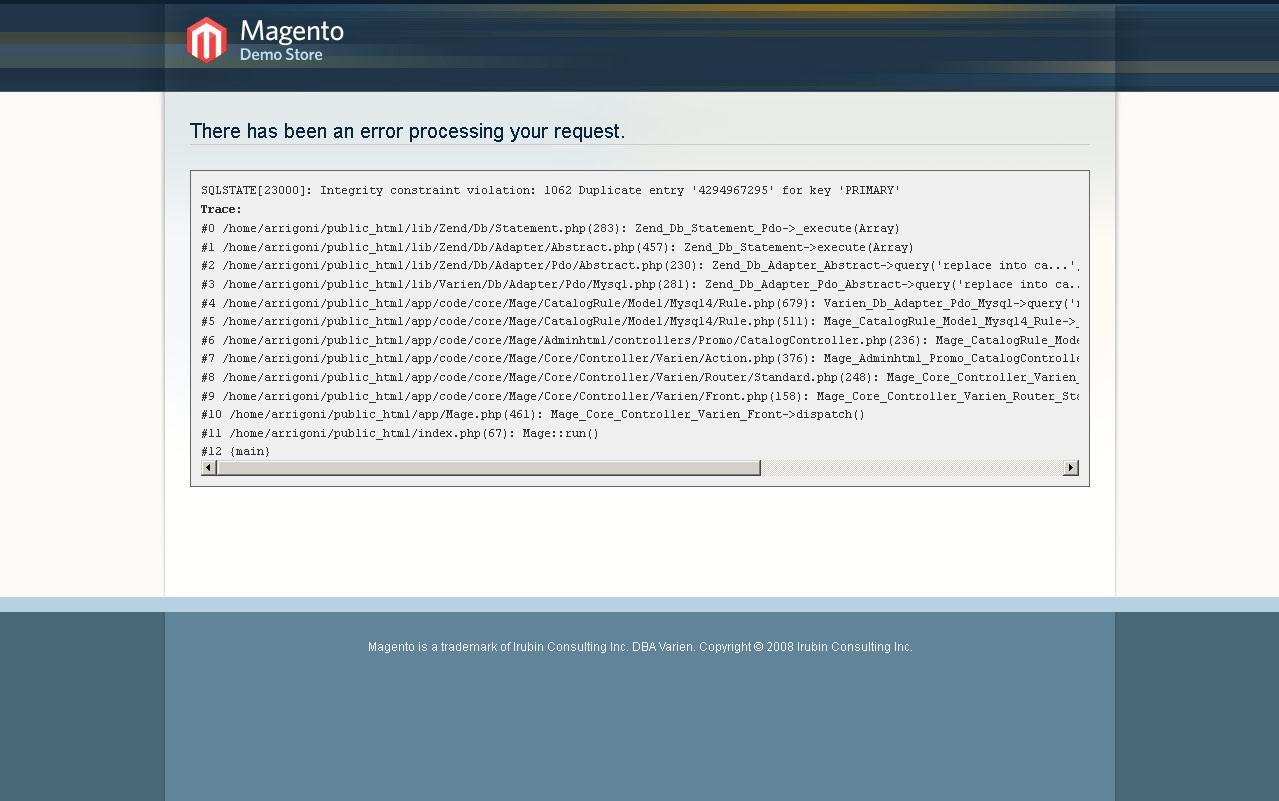
Task: Click the bold Trace label
Action: click(221, 209)
